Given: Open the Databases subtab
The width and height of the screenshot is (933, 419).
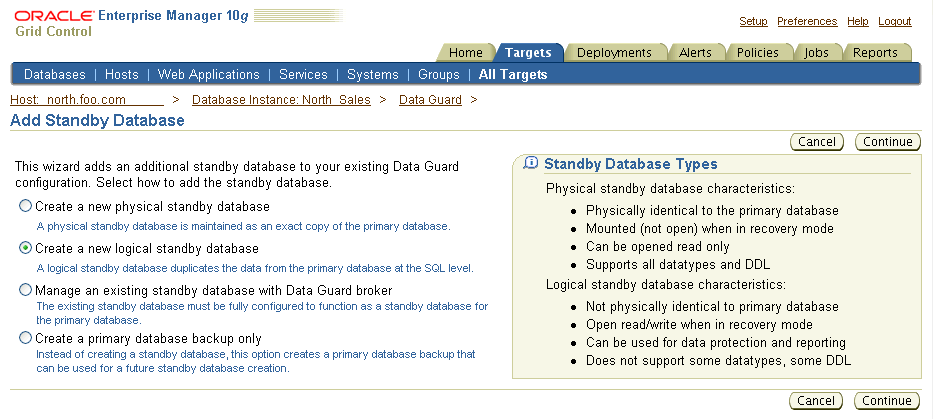Looking at the screenshot, I should pyautogui.click(x=54, y=75).
